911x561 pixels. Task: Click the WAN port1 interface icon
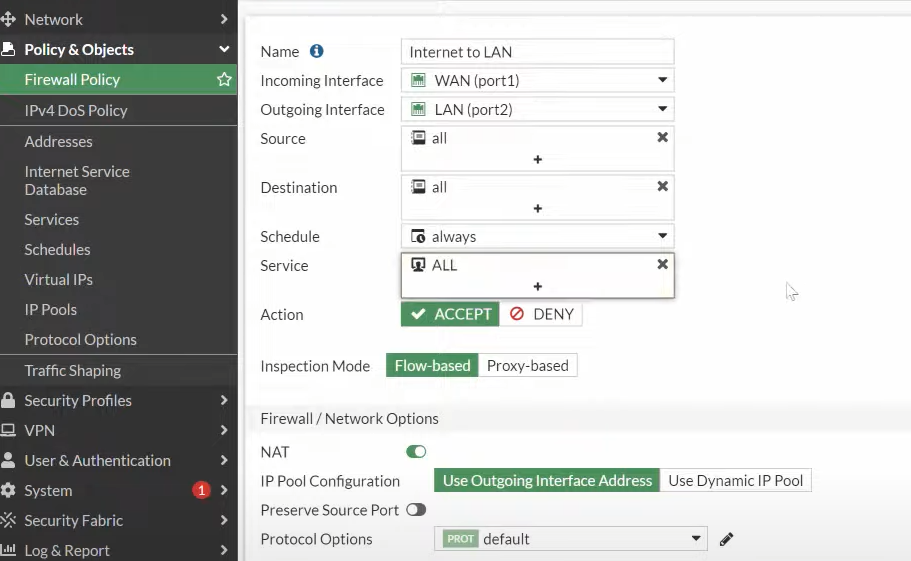[x=418, y=80]
